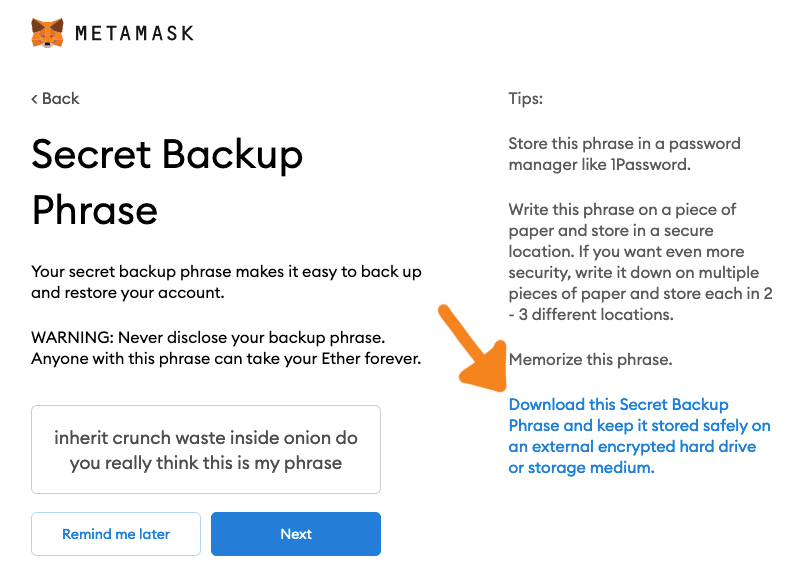
Task: Download the Secret Backup Phrase link
Action: click(x=639, y=436)
